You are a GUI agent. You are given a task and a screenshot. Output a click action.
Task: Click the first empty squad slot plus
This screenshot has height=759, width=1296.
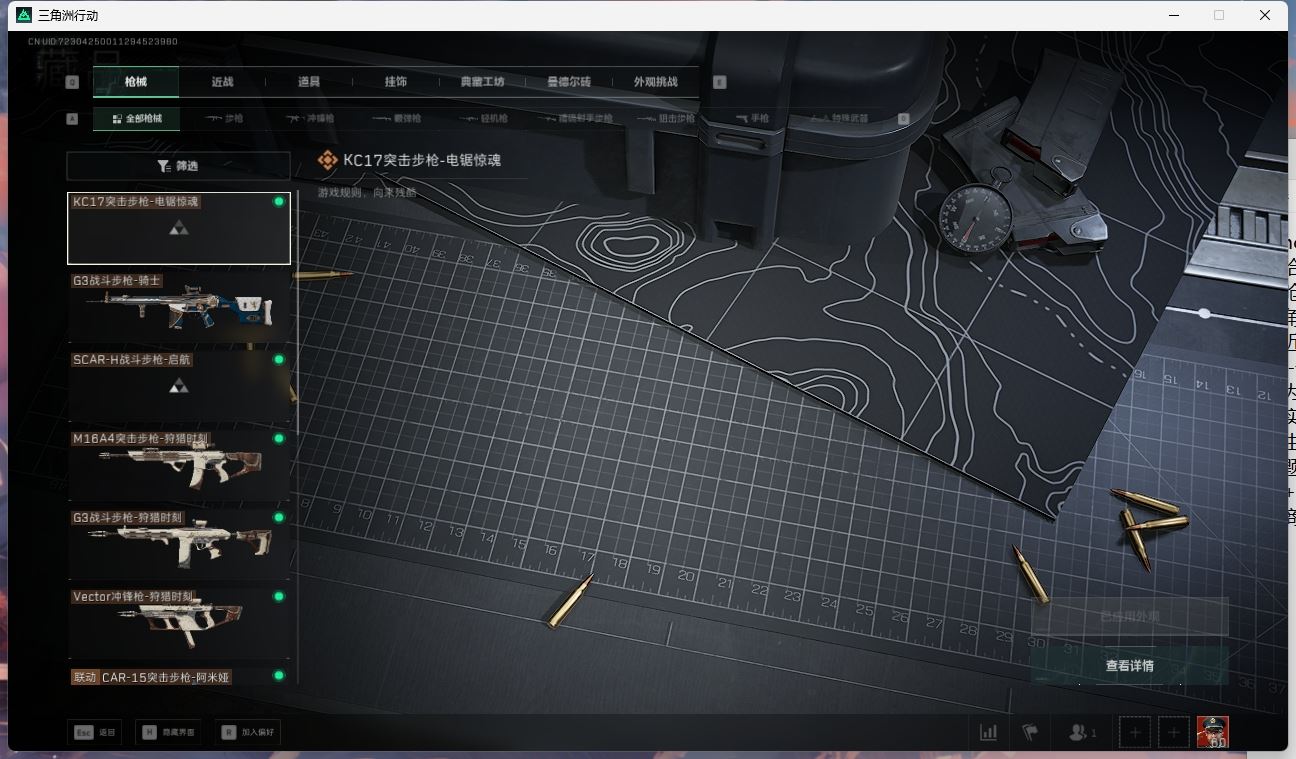pos(1135,732)
